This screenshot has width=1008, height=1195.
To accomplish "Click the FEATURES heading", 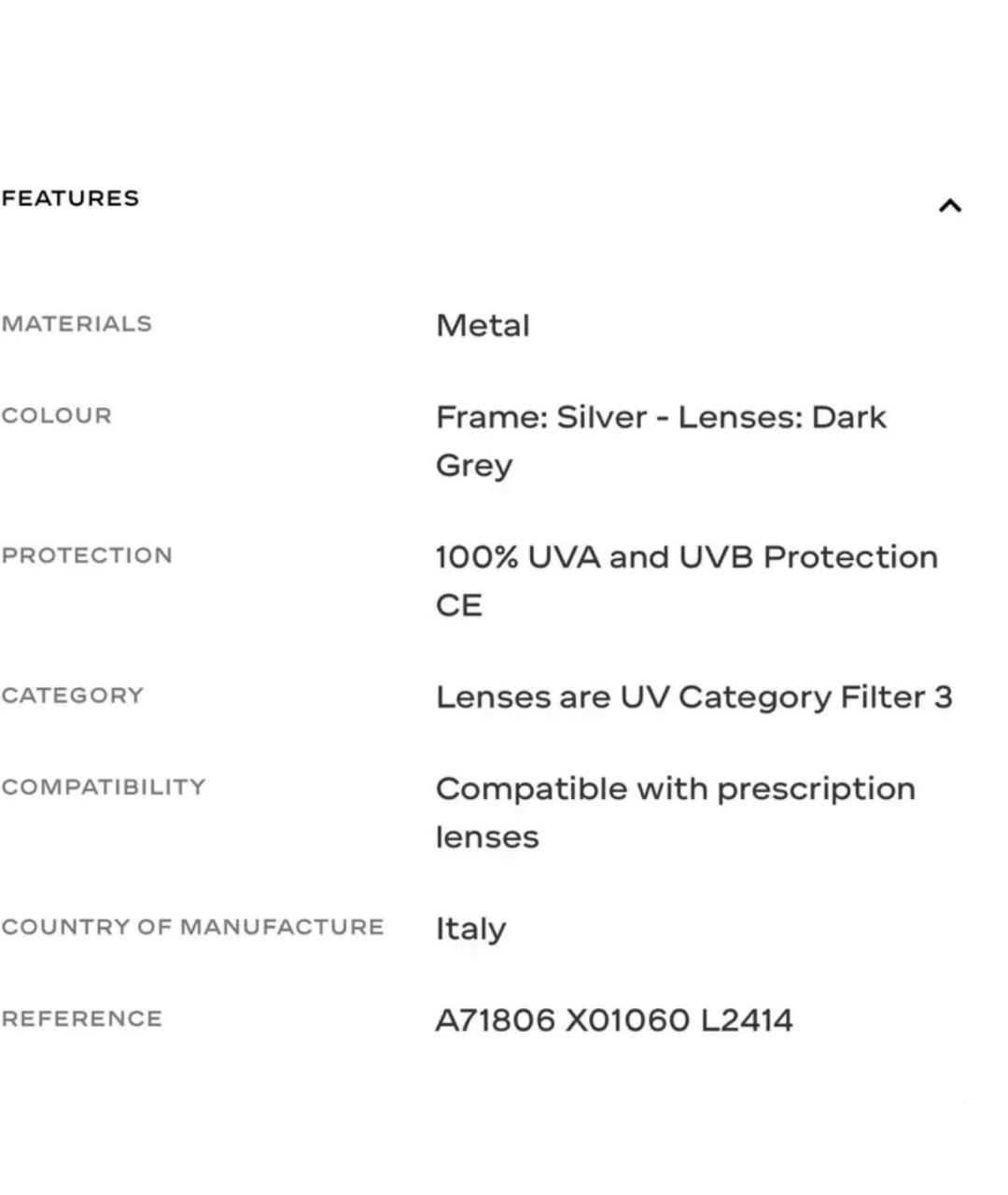I will tap(70, 198).
